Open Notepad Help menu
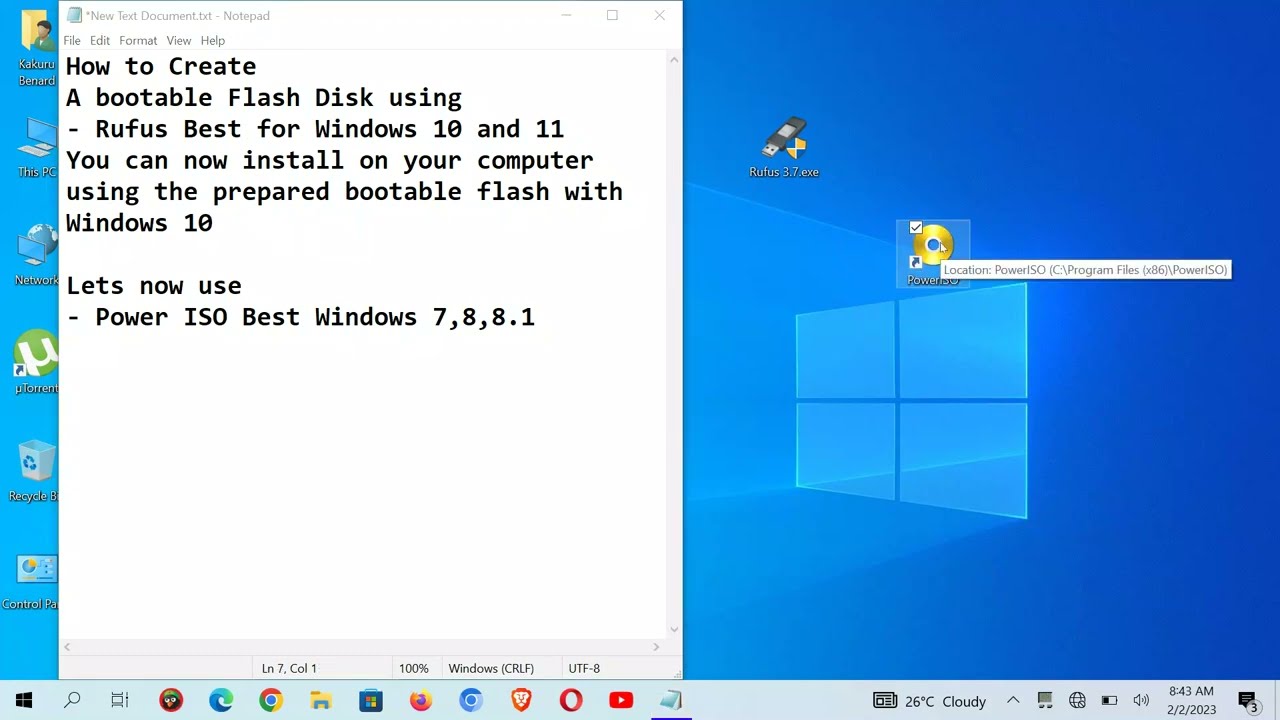1280x720 pixels. tap(212, 40)
